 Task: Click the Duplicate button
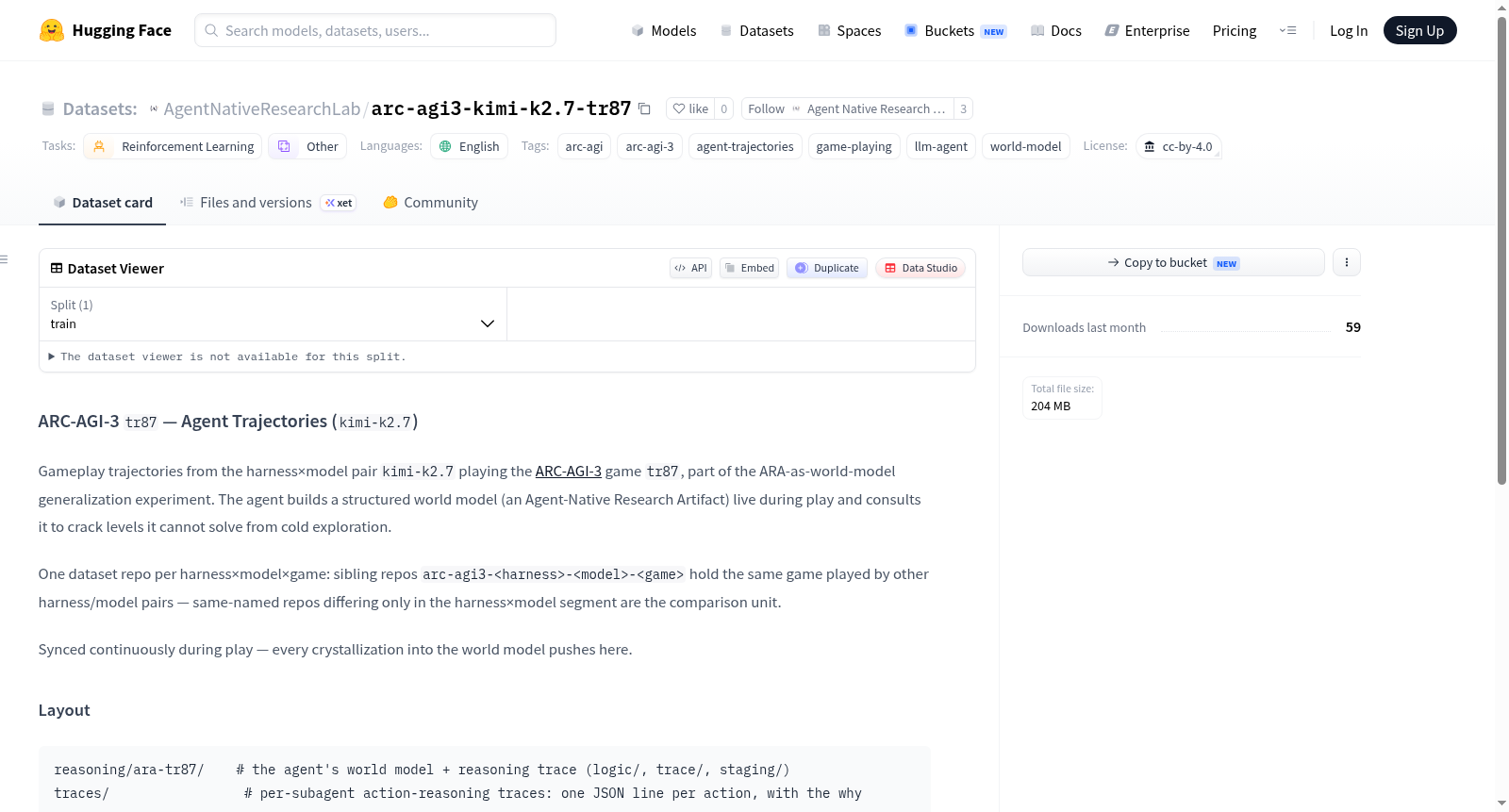tap(827, 268)
